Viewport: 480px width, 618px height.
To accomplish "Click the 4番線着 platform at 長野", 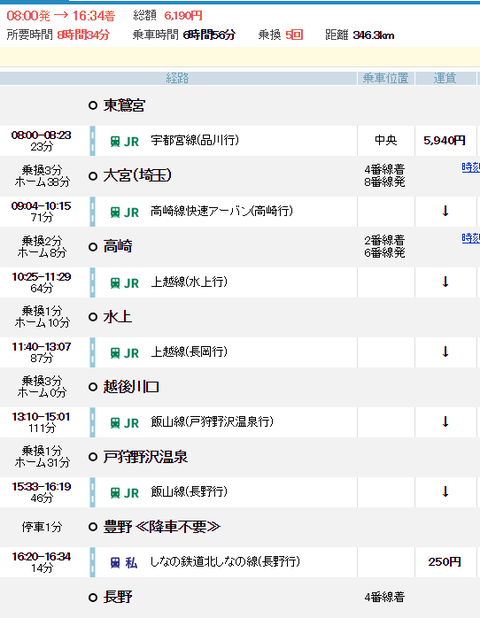I will (385, 598).
